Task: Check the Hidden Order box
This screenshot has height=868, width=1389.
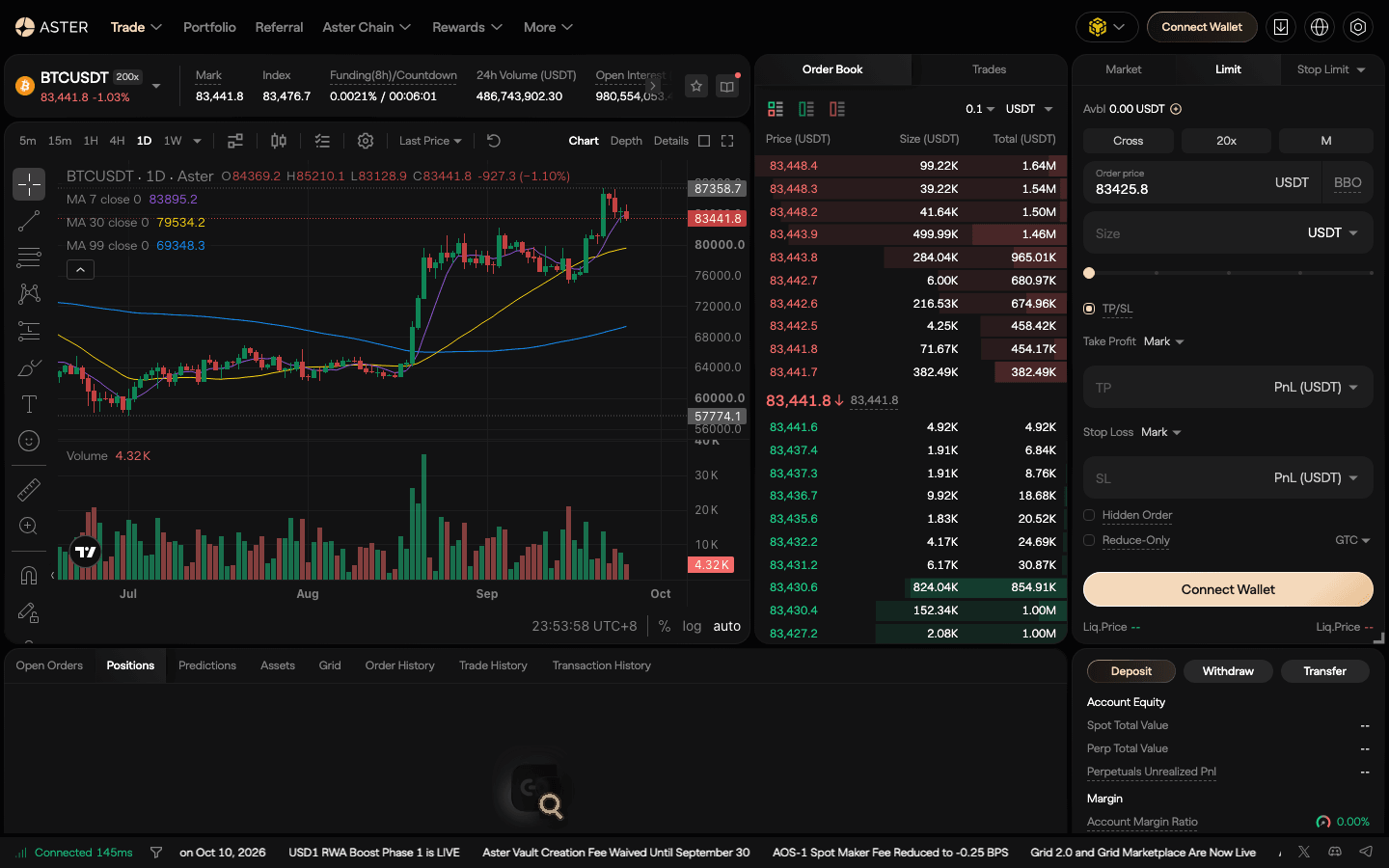Action: coord(1089,515)
